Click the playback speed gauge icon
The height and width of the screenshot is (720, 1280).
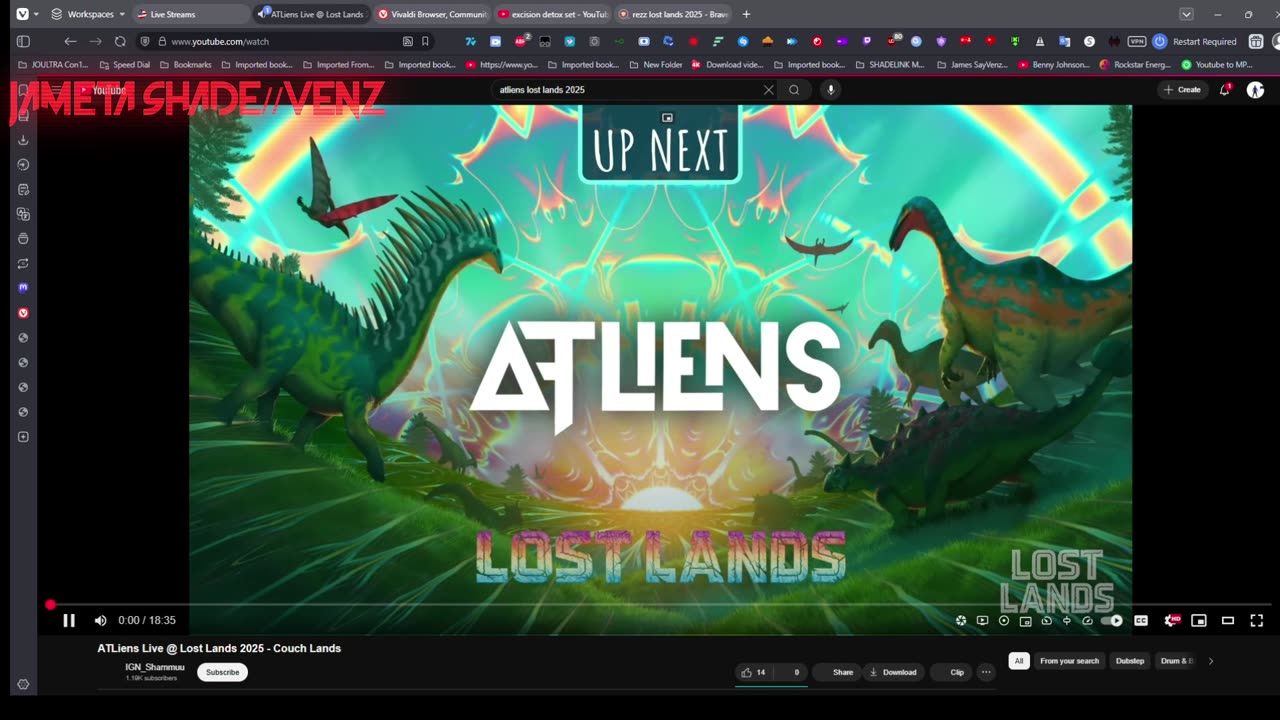[1088, 620]
